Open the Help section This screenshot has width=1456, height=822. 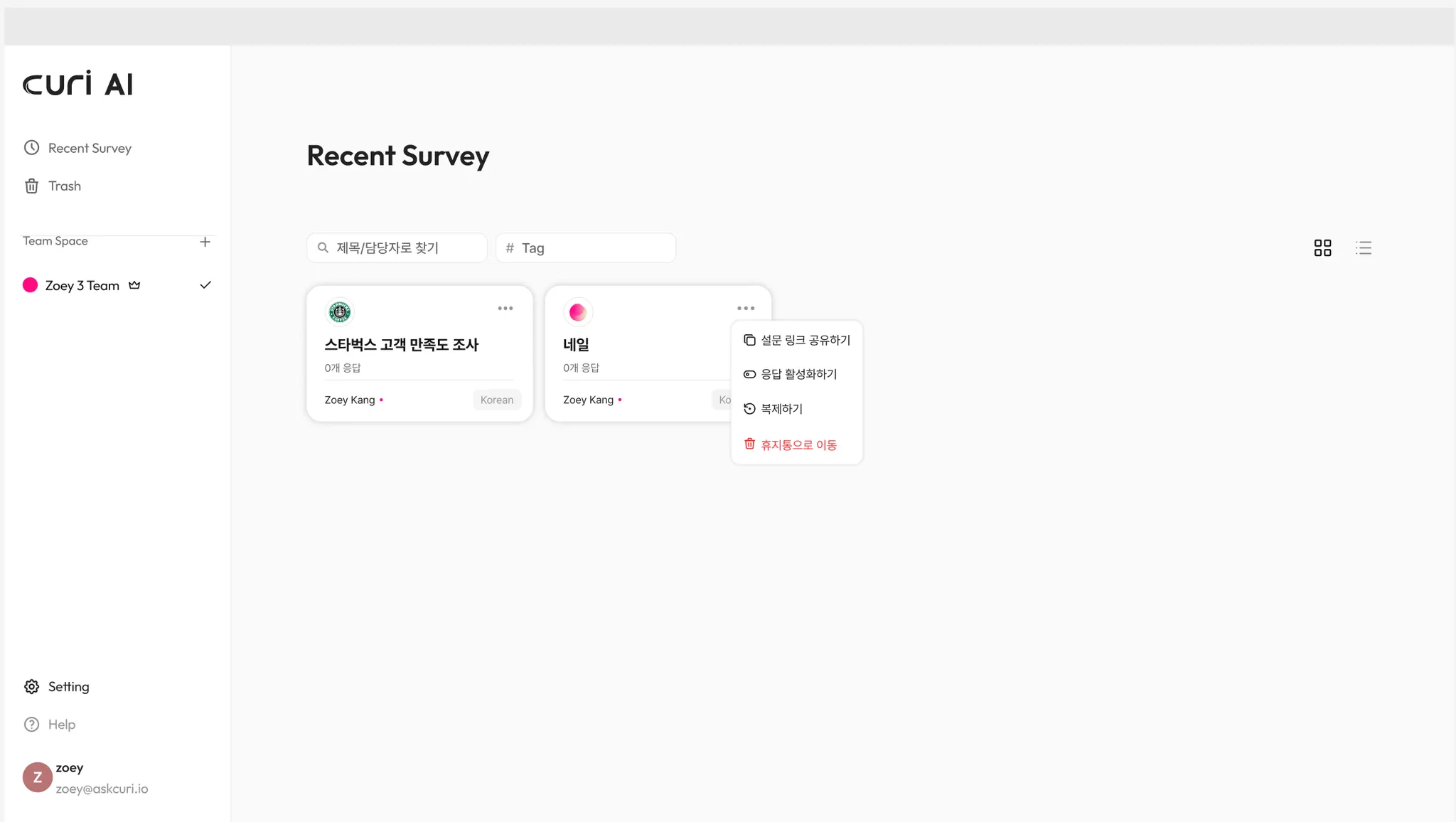(61, 725)
